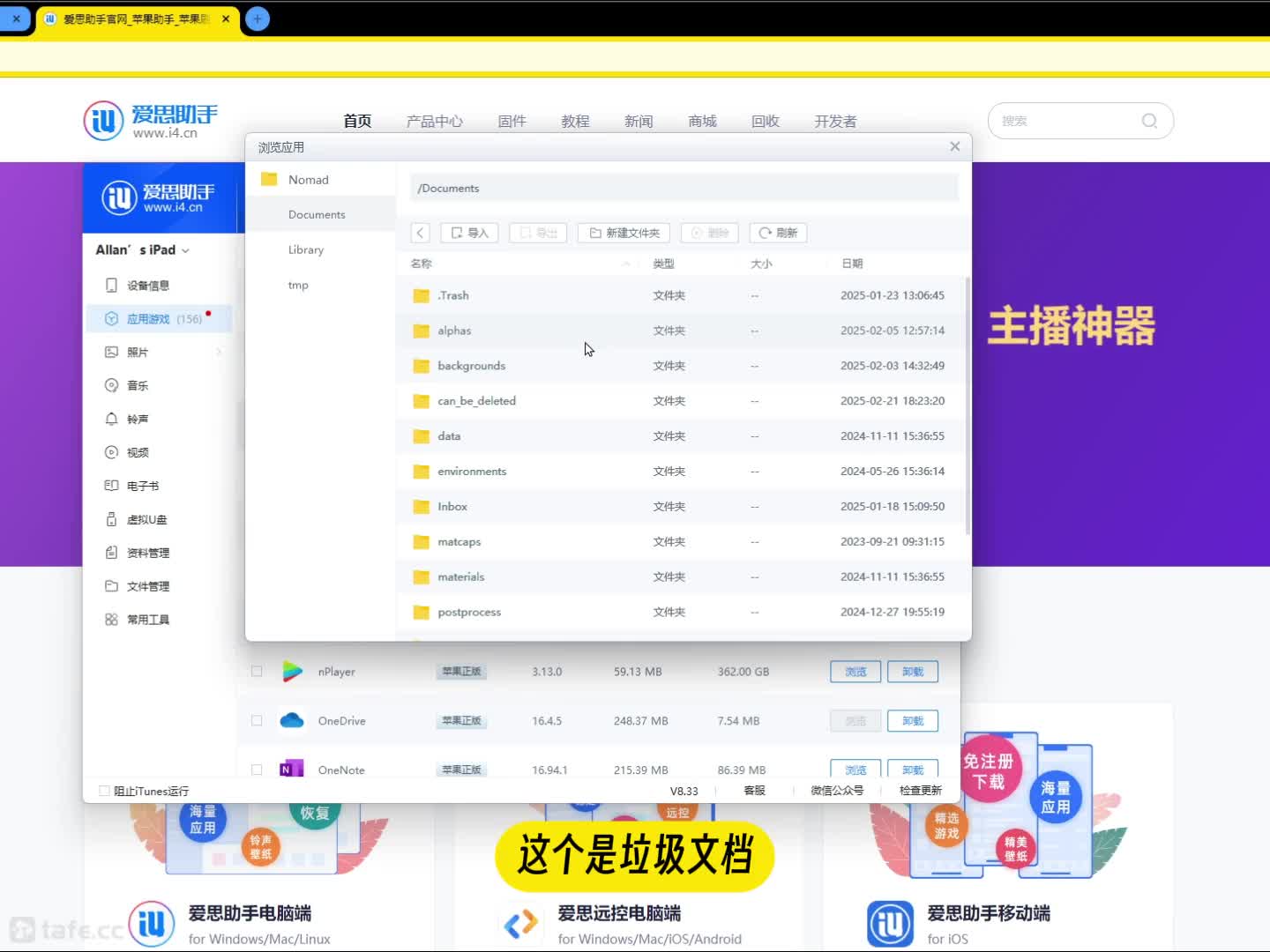Click the OneDrive app icon
Image resolution: width=1270 pixels, height=952 pixels.
[x=292, y=721]
